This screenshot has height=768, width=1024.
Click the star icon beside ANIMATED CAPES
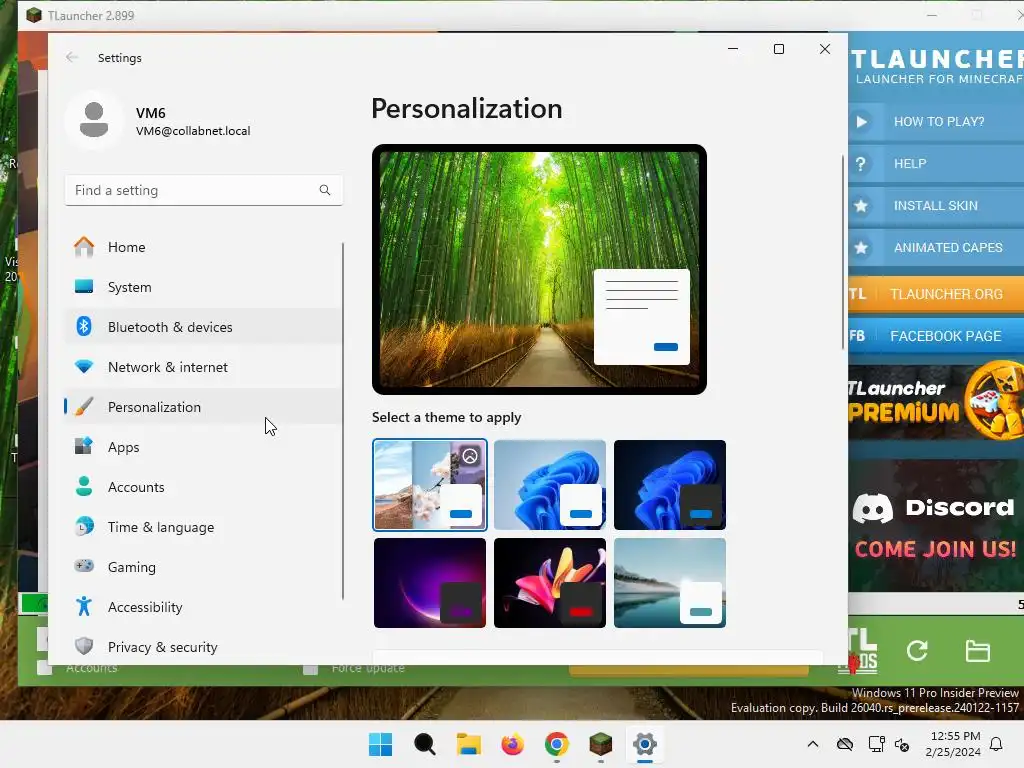[861, 248]
